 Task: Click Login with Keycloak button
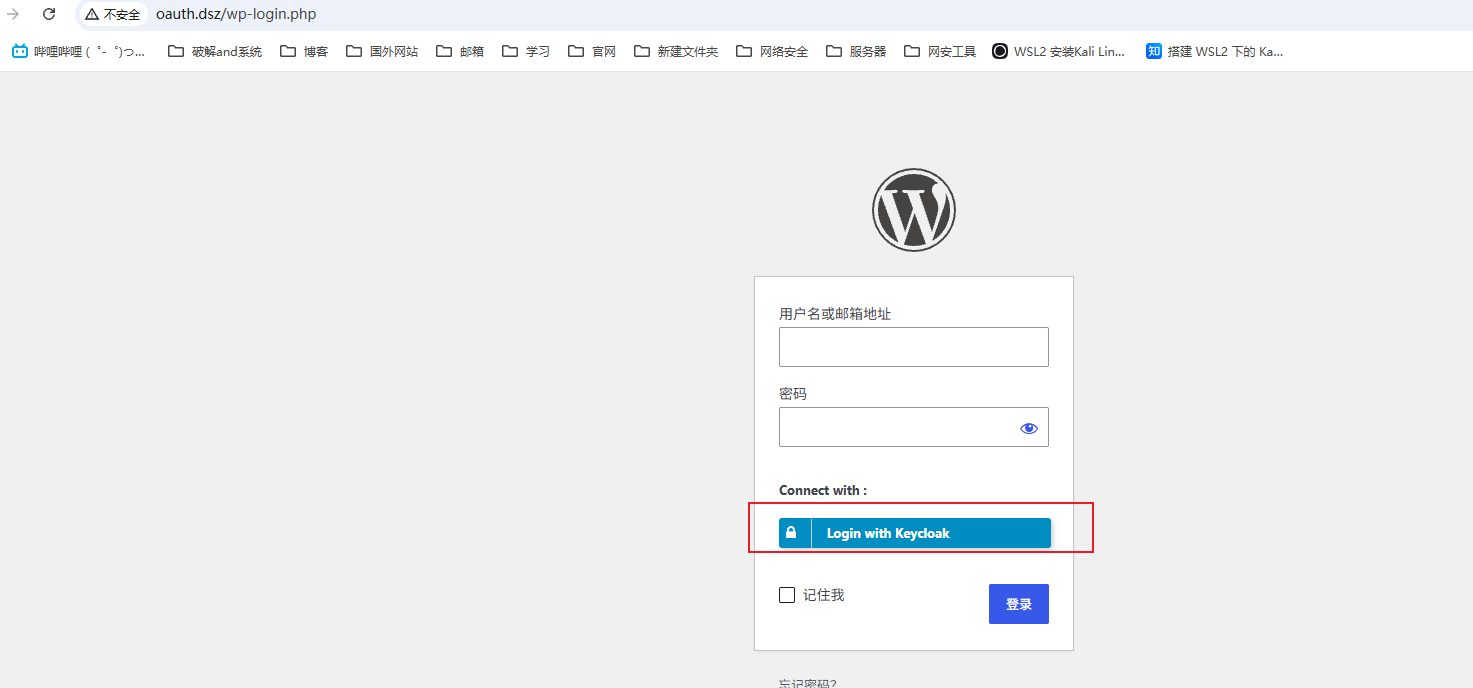tap(915, 533)
